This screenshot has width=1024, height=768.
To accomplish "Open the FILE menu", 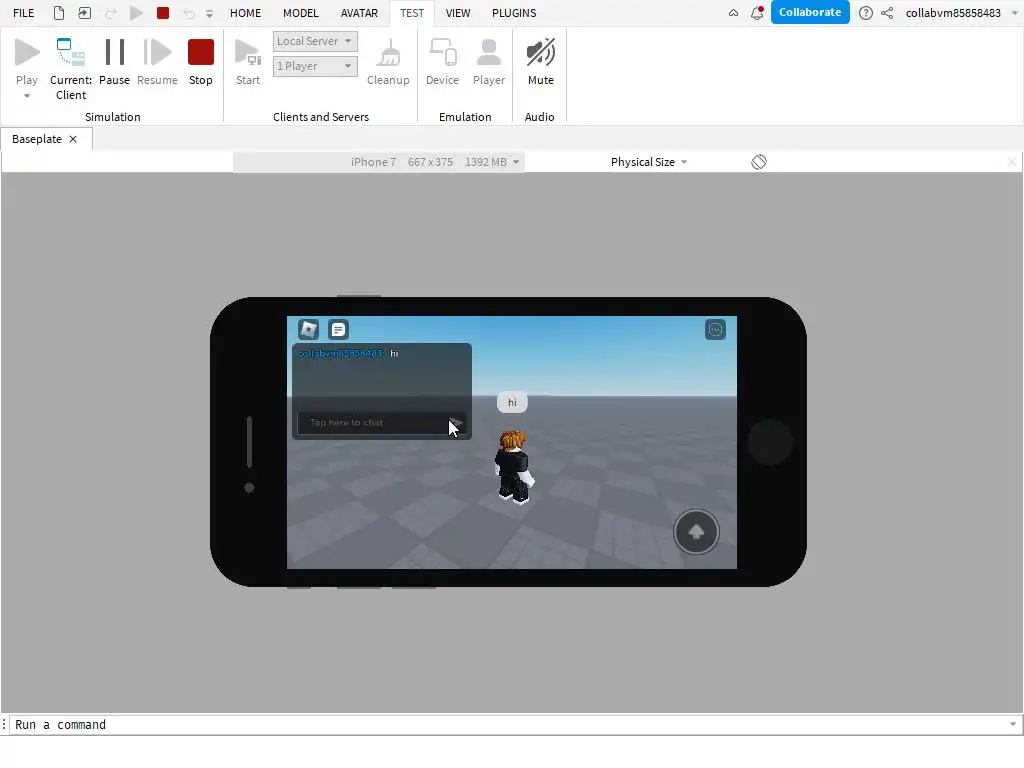I will (x=24, y=13).
